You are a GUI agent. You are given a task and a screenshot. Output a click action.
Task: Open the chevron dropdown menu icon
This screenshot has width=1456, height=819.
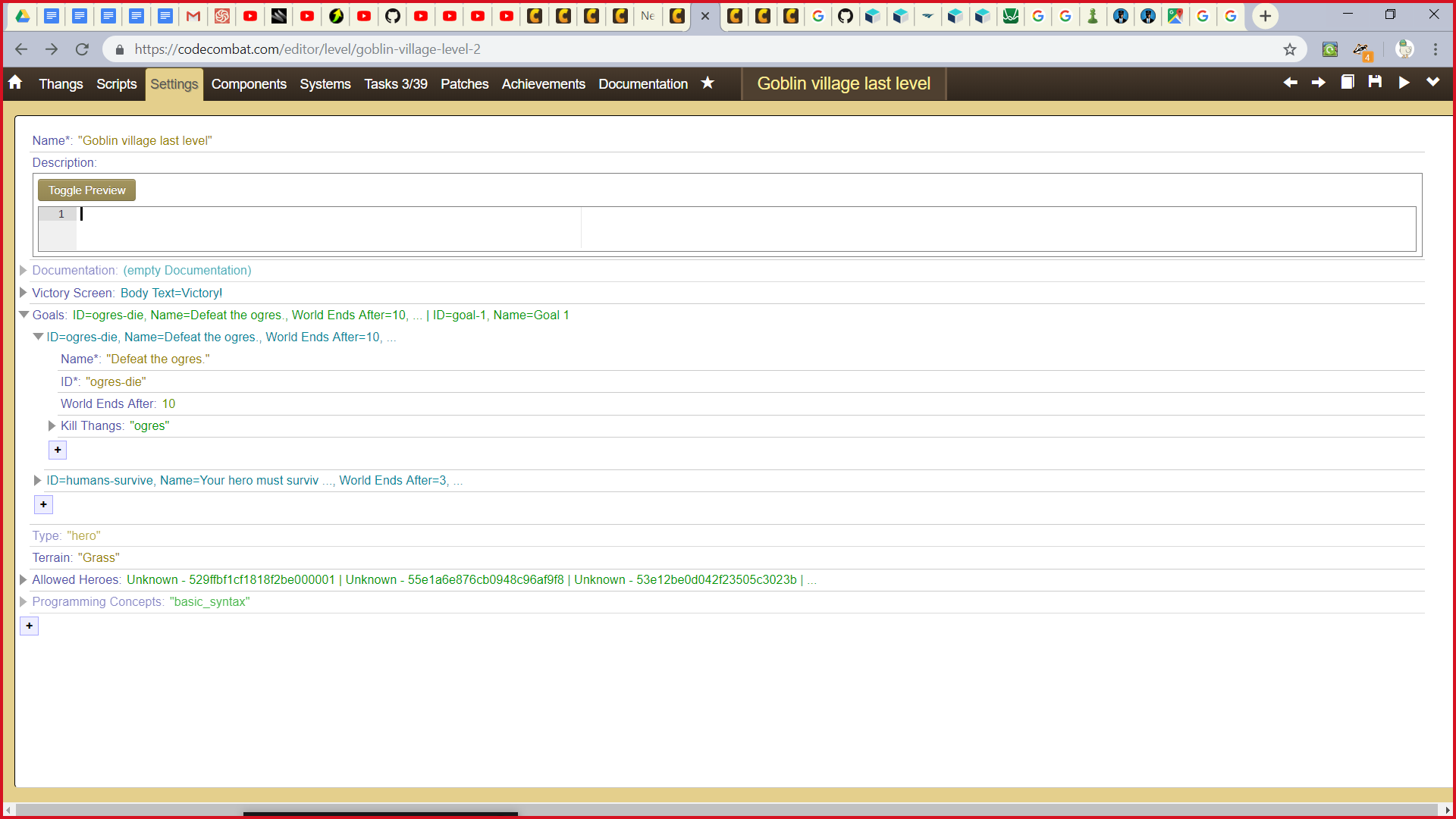(x=1432, y=82)
